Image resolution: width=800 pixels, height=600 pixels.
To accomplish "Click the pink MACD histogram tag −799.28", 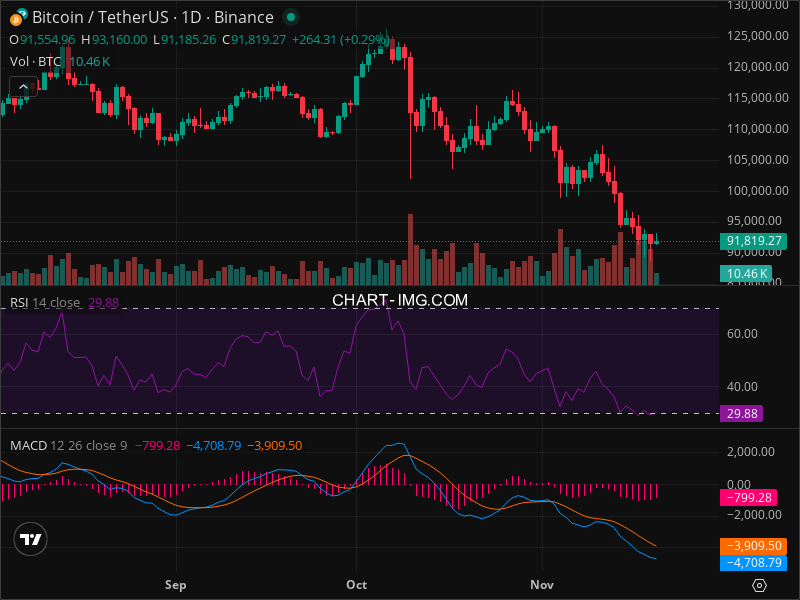I will pyautogui.click(x=752, y=497).
